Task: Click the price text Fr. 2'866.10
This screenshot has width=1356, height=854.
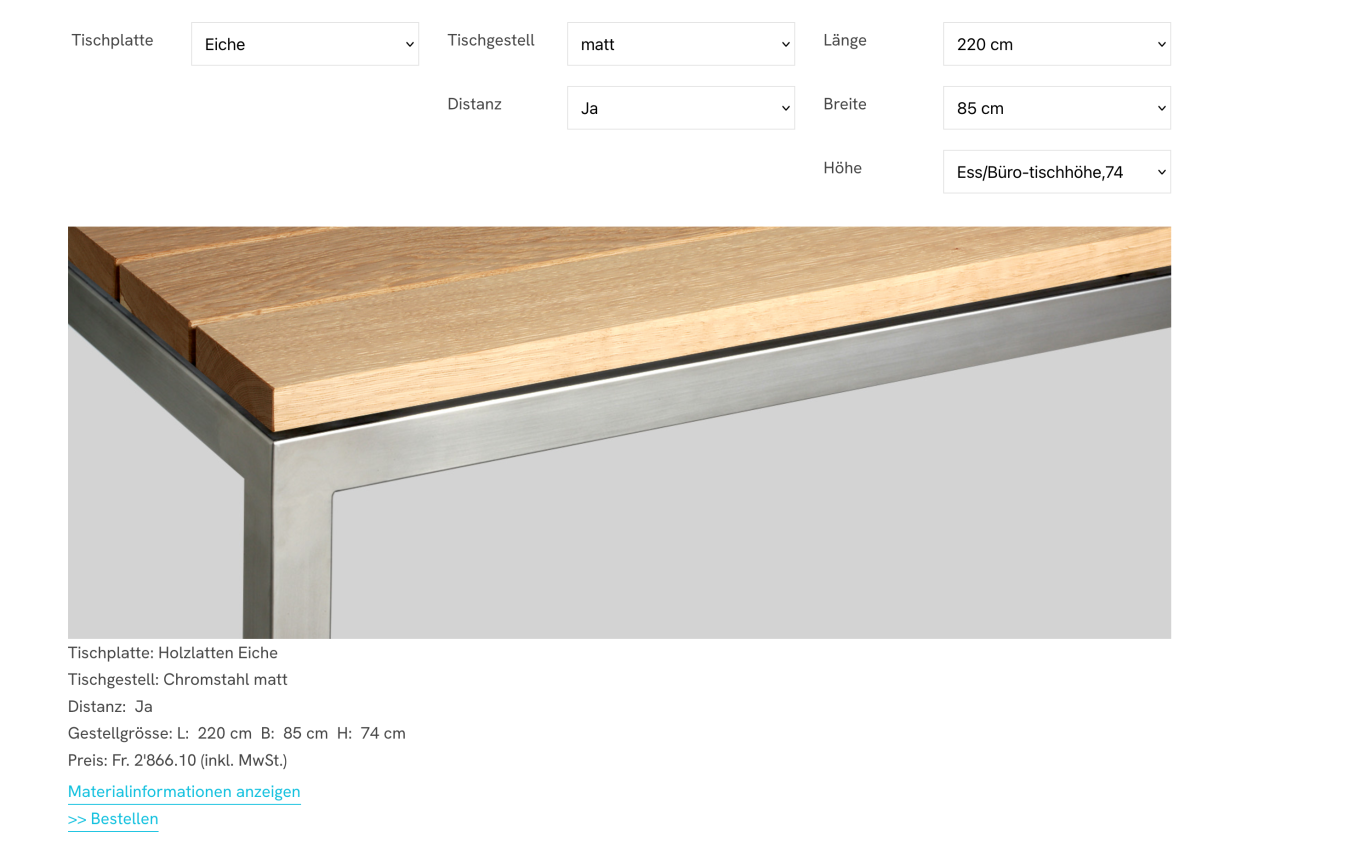Action: [154, 760]
